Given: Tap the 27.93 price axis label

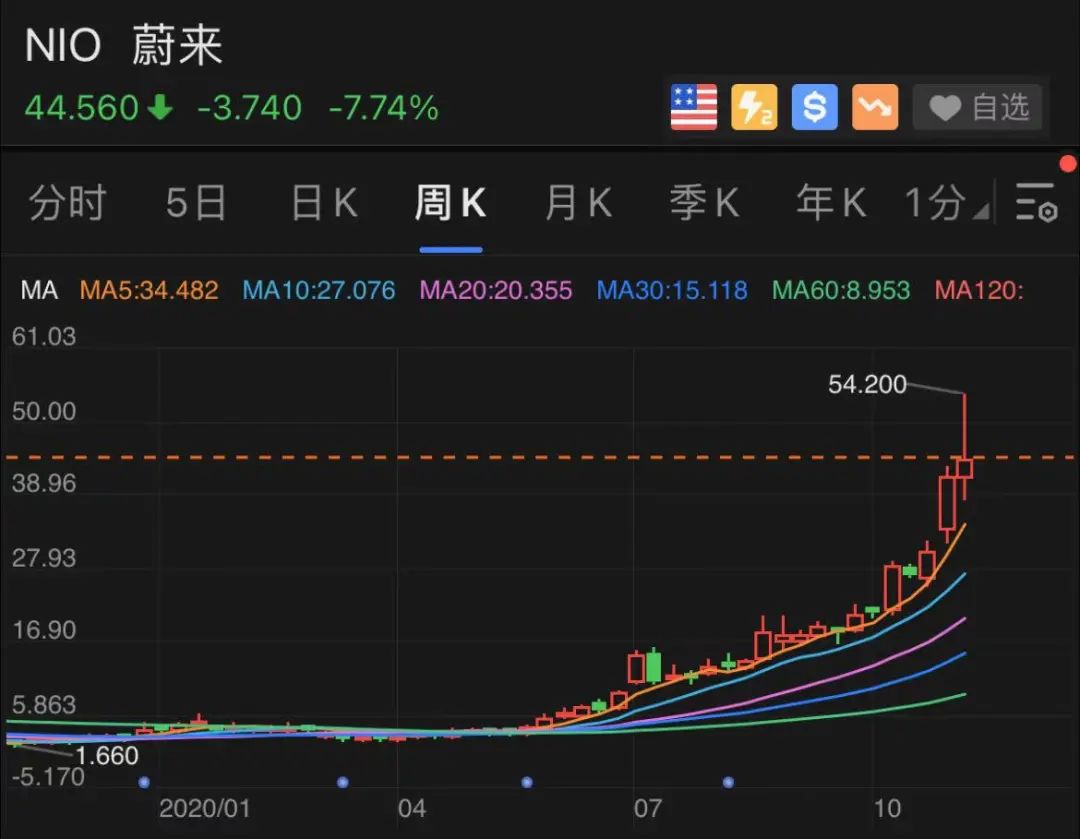Looking at the screenshot, I should click(43, 558).
